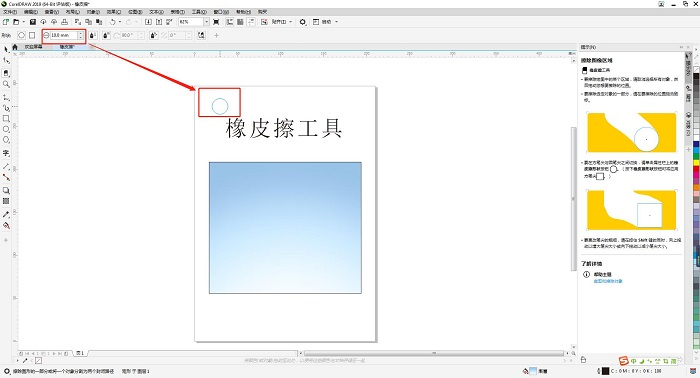Select the Drop Shadow tool
Screen dimensions: 700x378
pyautogui.click(x=6, y=190)
